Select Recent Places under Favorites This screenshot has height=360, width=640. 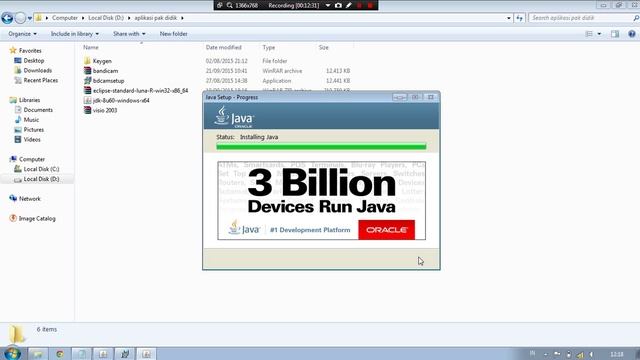pyautogui.click(x=36, y=80)
